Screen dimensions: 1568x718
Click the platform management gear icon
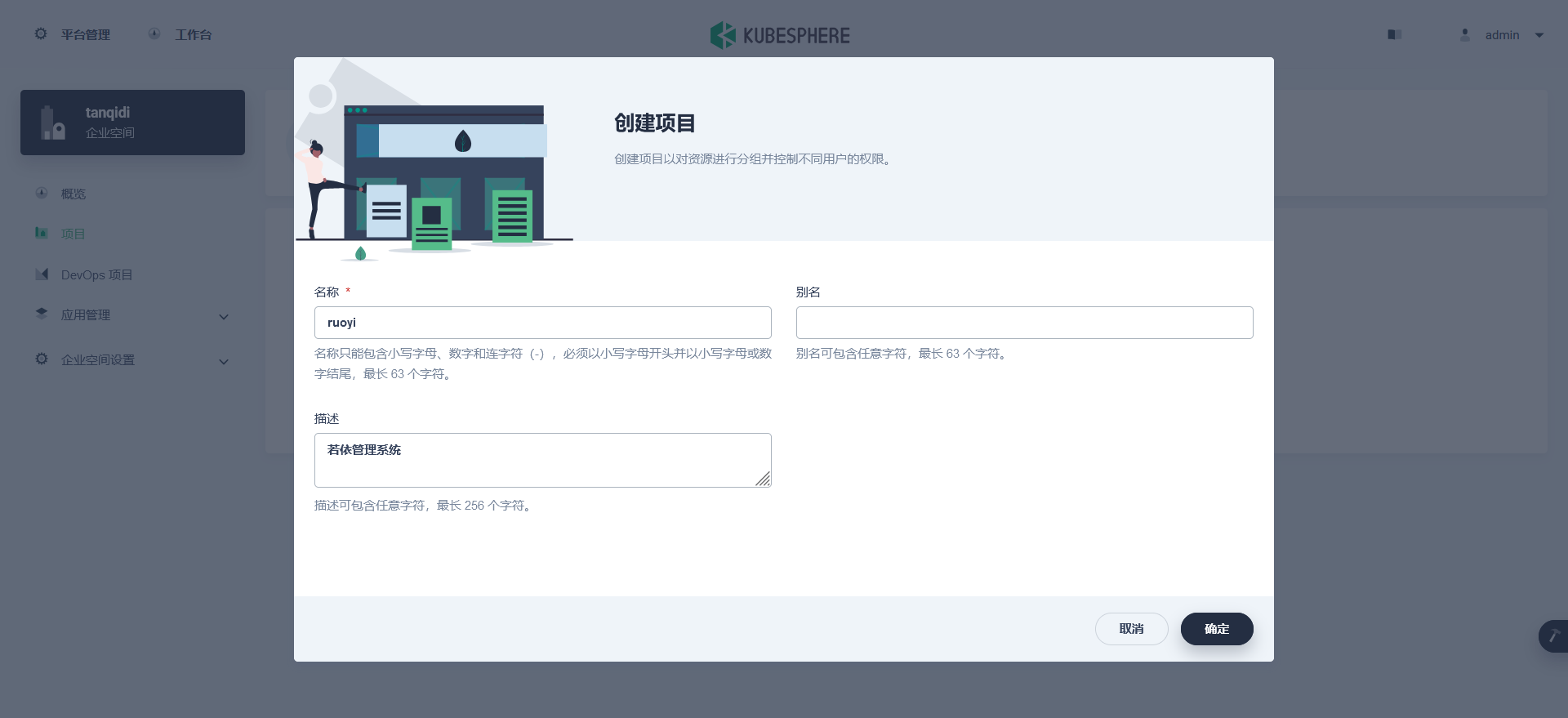[41, 33]
